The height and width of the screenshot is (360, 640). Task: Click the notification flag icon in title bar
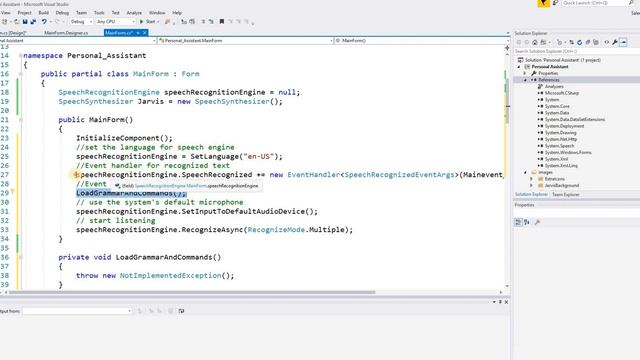[544, 3]
